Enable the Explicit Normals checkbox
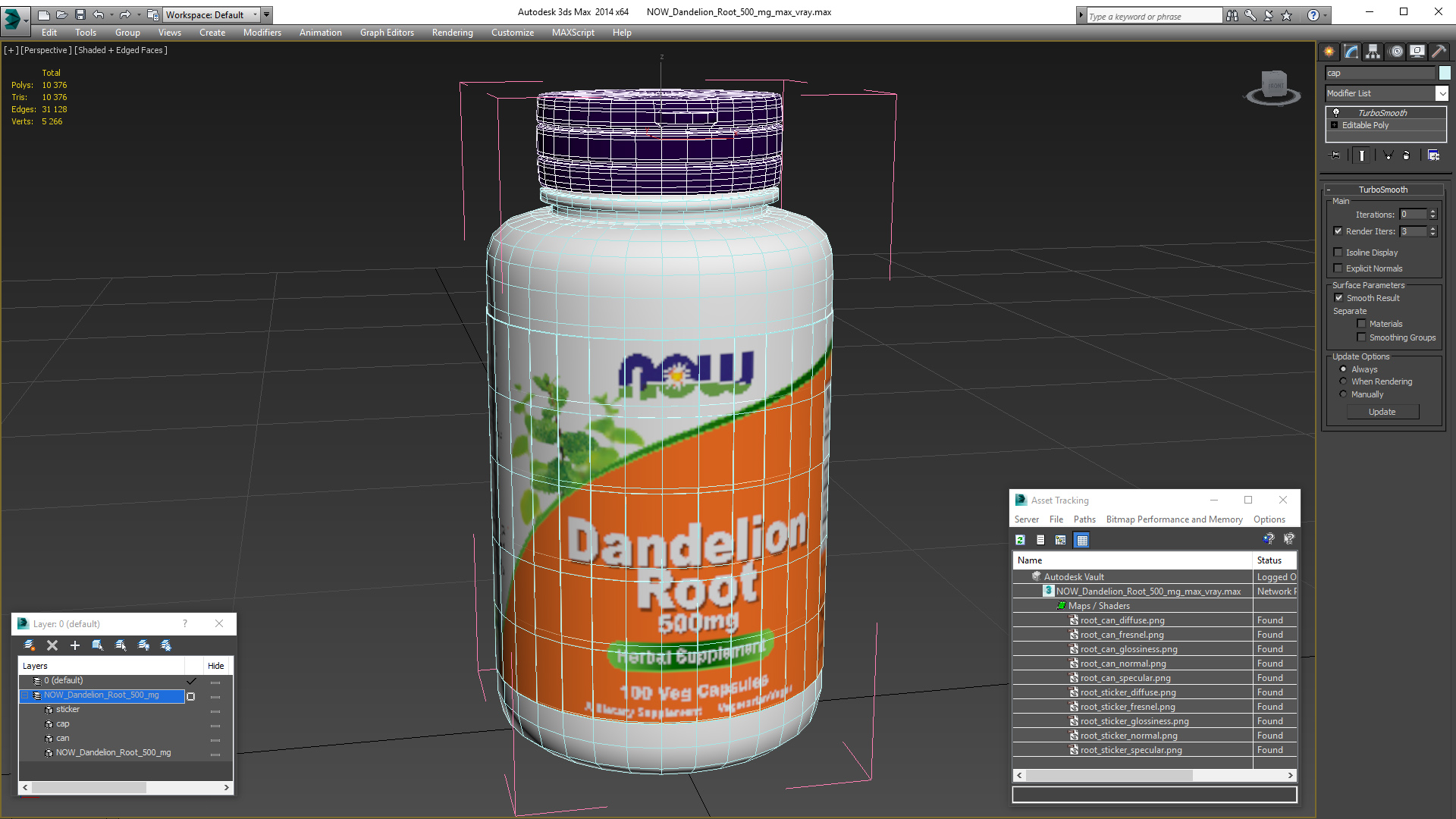 point(1338,268)
